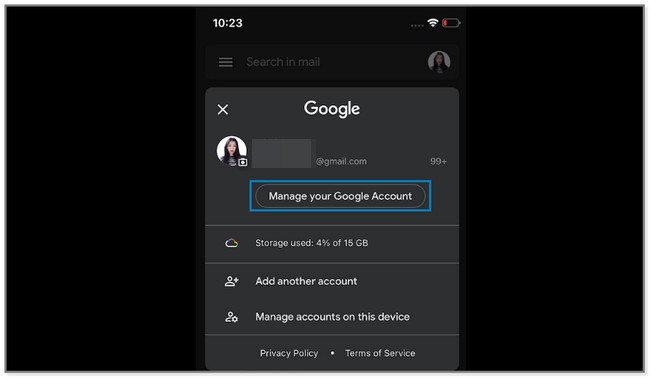This screenshot has width=650, height=378.
Task: Close the Google account panel
Action: [x=223, y=109]
